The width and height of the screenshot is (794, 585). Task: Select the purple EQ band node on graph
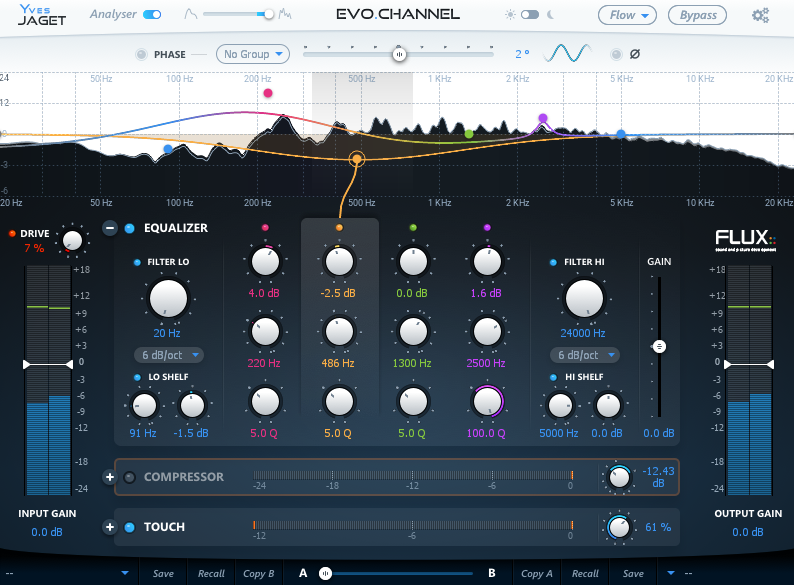(543, 118)
